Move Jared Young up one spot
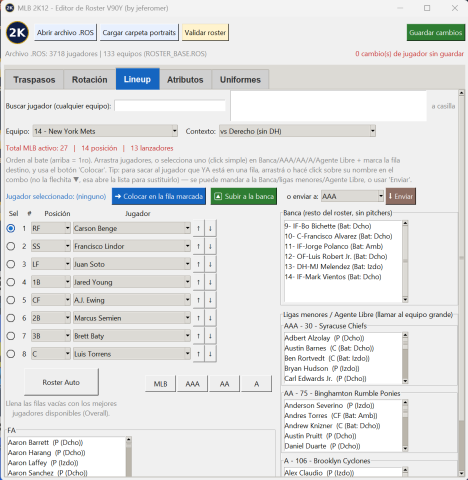 pos(199,282)
